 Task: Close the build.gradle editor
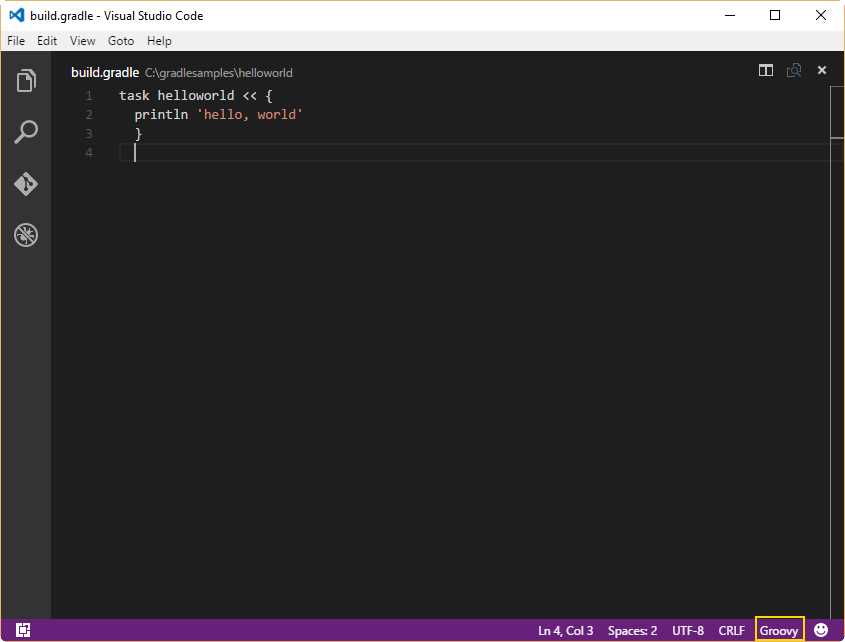[x=822, y=70]
